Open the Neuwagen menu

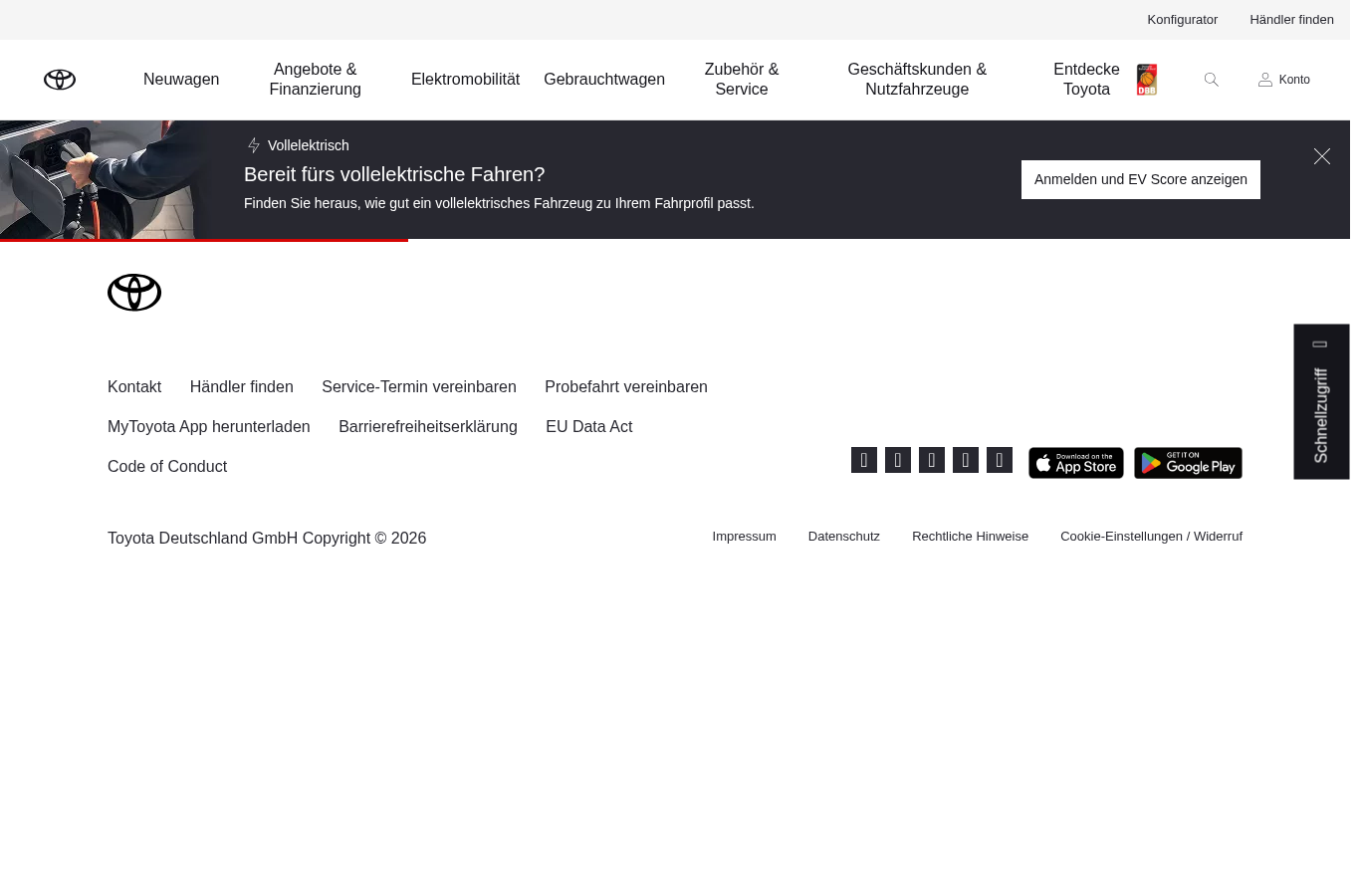pos(181,80)
